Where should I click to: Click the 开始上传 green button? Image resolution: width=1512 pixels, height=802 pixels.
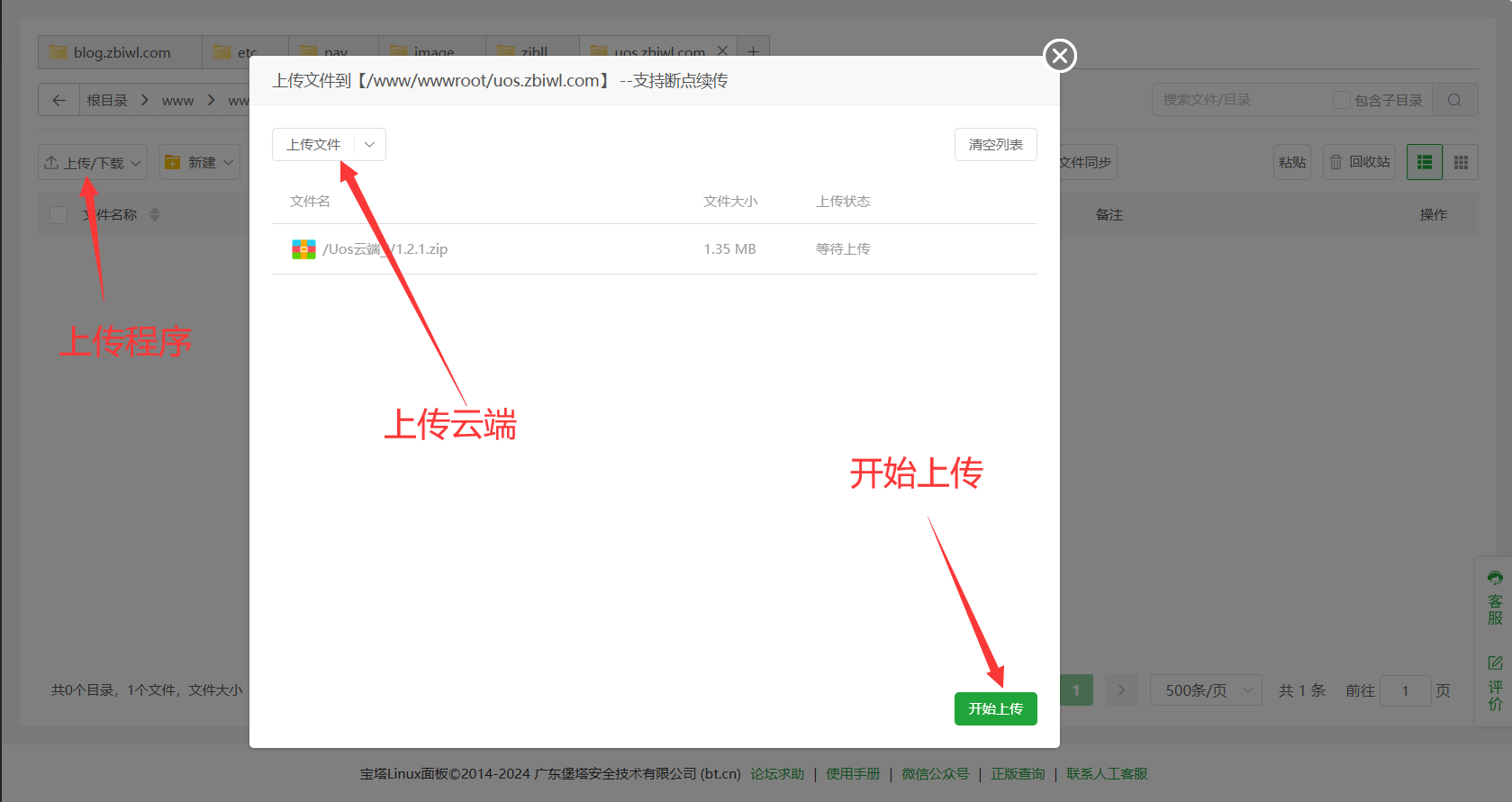click(995, 708)
